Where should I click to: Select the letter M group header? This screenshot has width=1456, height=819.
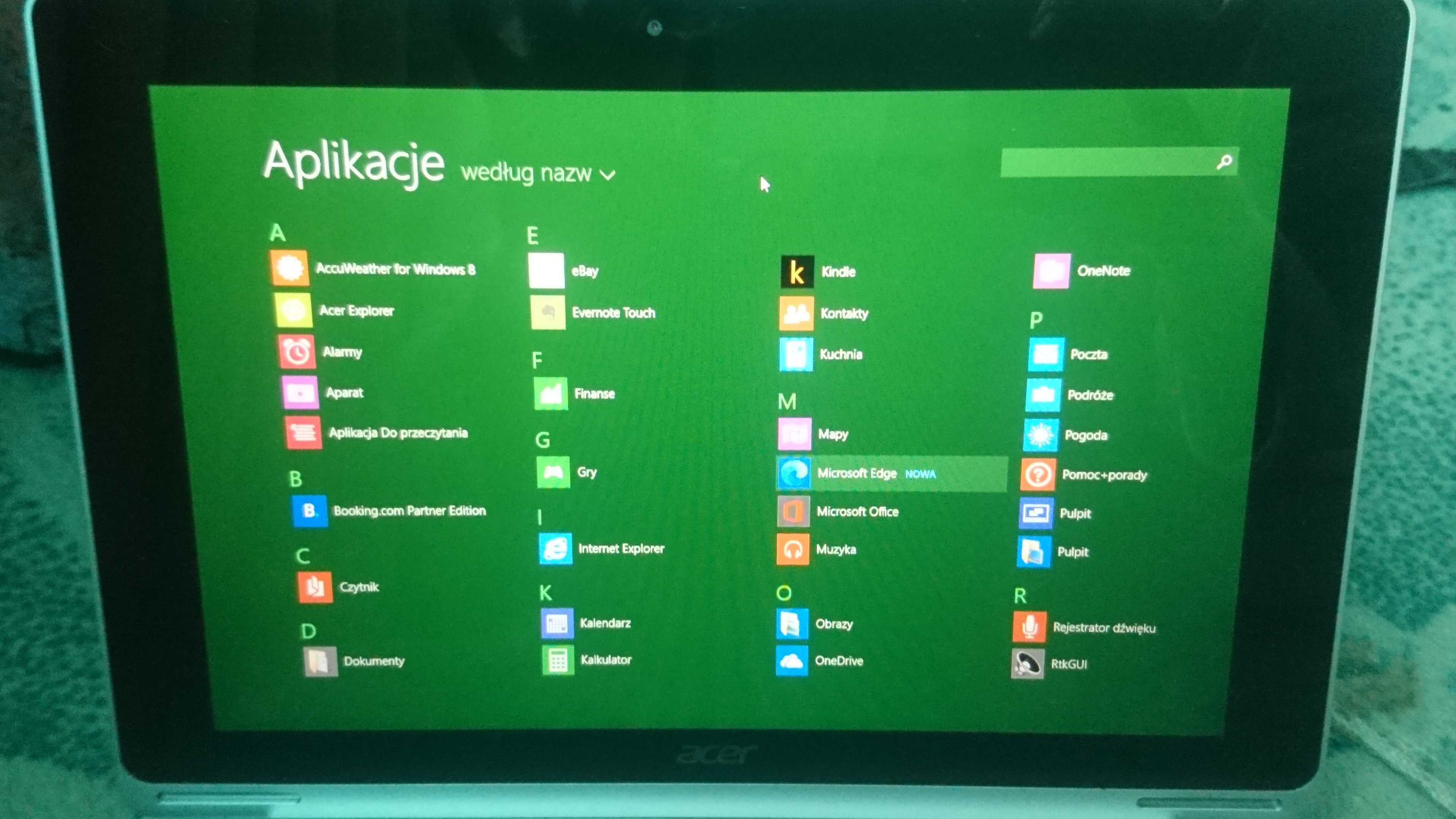(787, 401)
